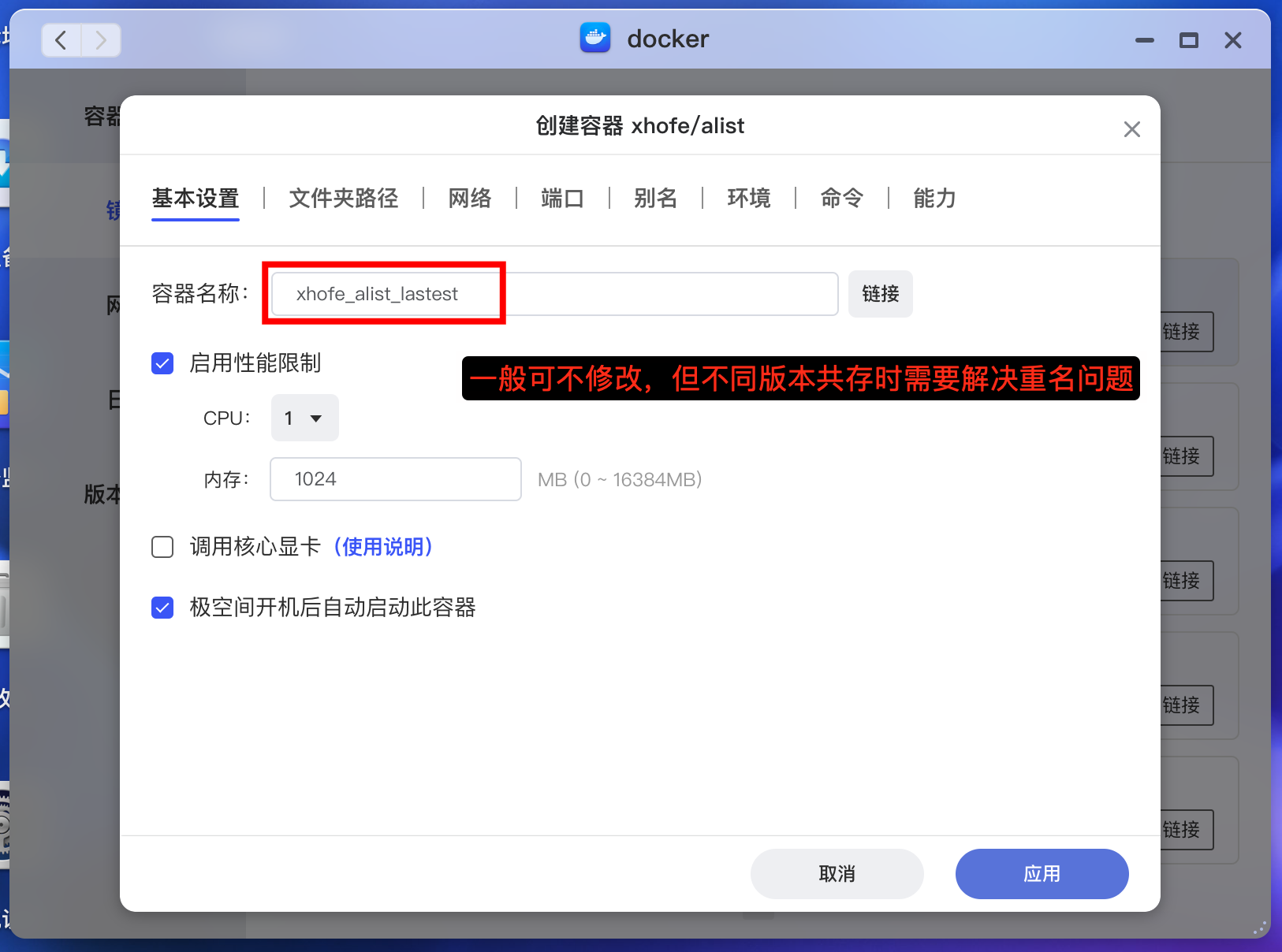Open the 网络 tab
The image size is (1282, 952).
pyautogui.click(x=470, y=199)
